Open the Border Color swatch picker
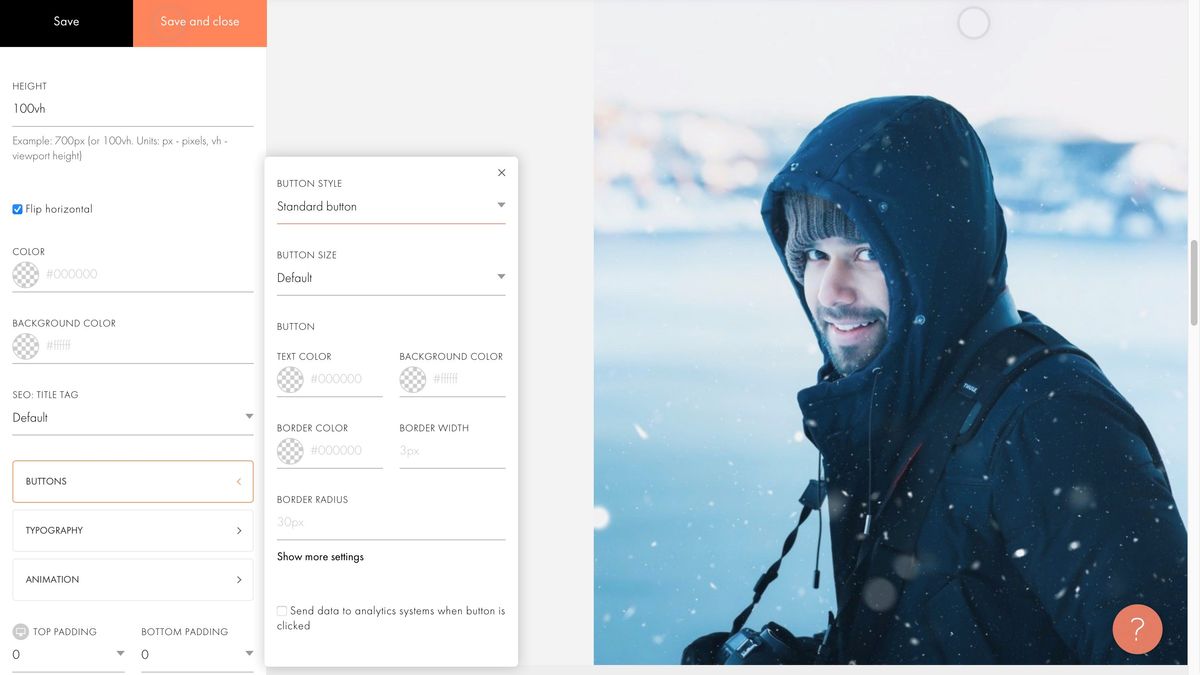Image resolution: width=1200 pixels, height=675 pixels. click(x=290, y=451)
